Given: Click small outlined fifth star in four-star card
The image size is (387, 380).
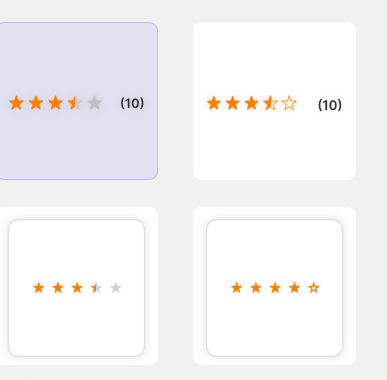Looking at the screenshot, I should pyautogui.click(x=314, y=288).
